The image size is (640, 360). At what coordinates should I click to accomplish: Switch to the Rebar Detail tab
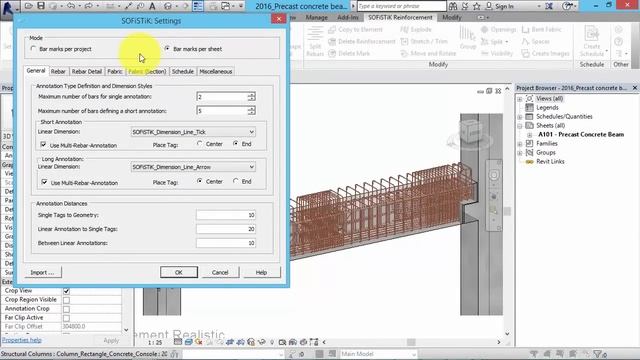(x=87, y=71)
